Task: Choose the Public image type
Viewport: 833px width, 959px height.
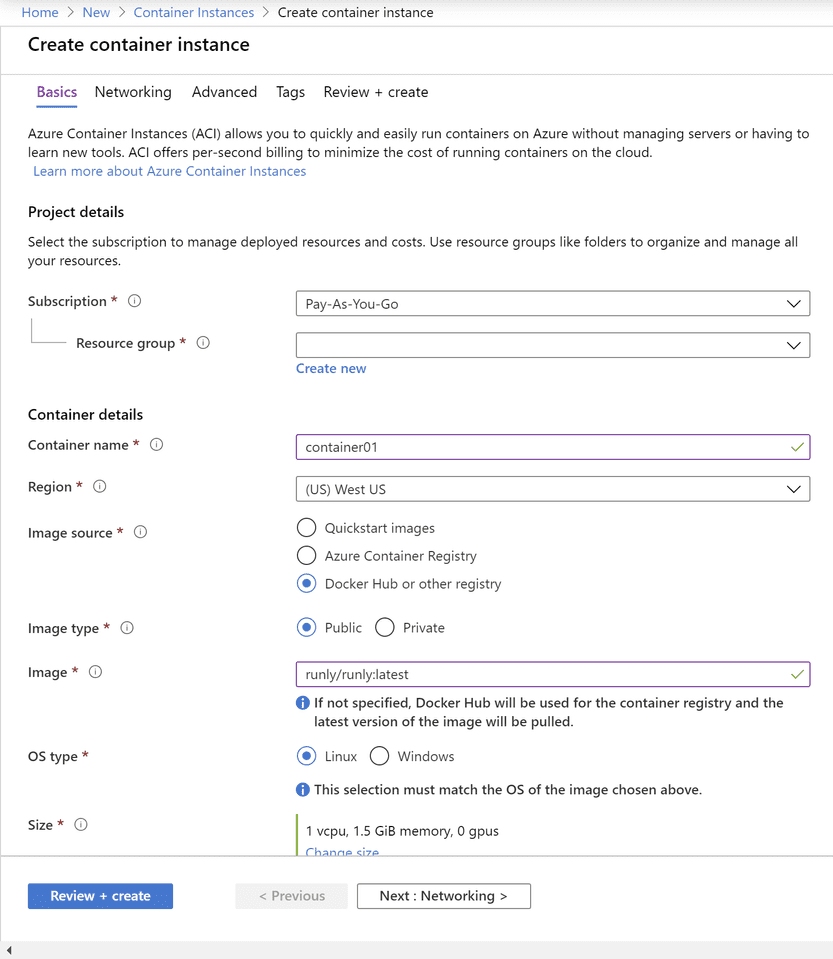Action: click(306, 628)
